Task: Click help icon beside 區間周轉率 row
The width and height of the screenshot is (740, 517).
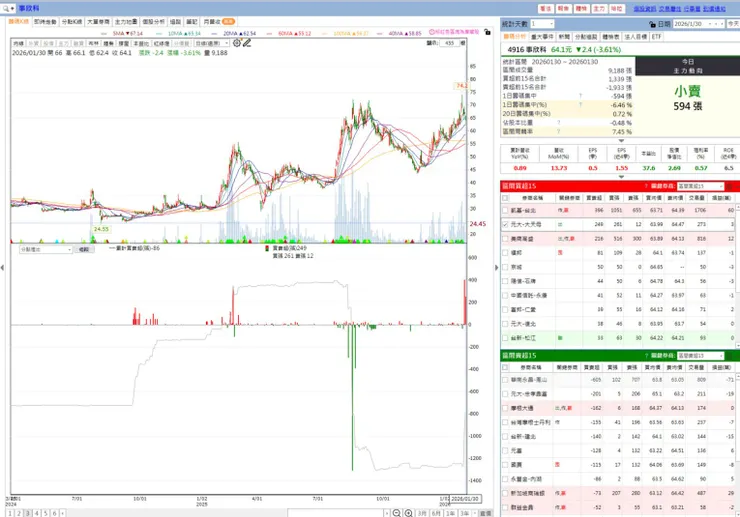Action: point(559,131)
